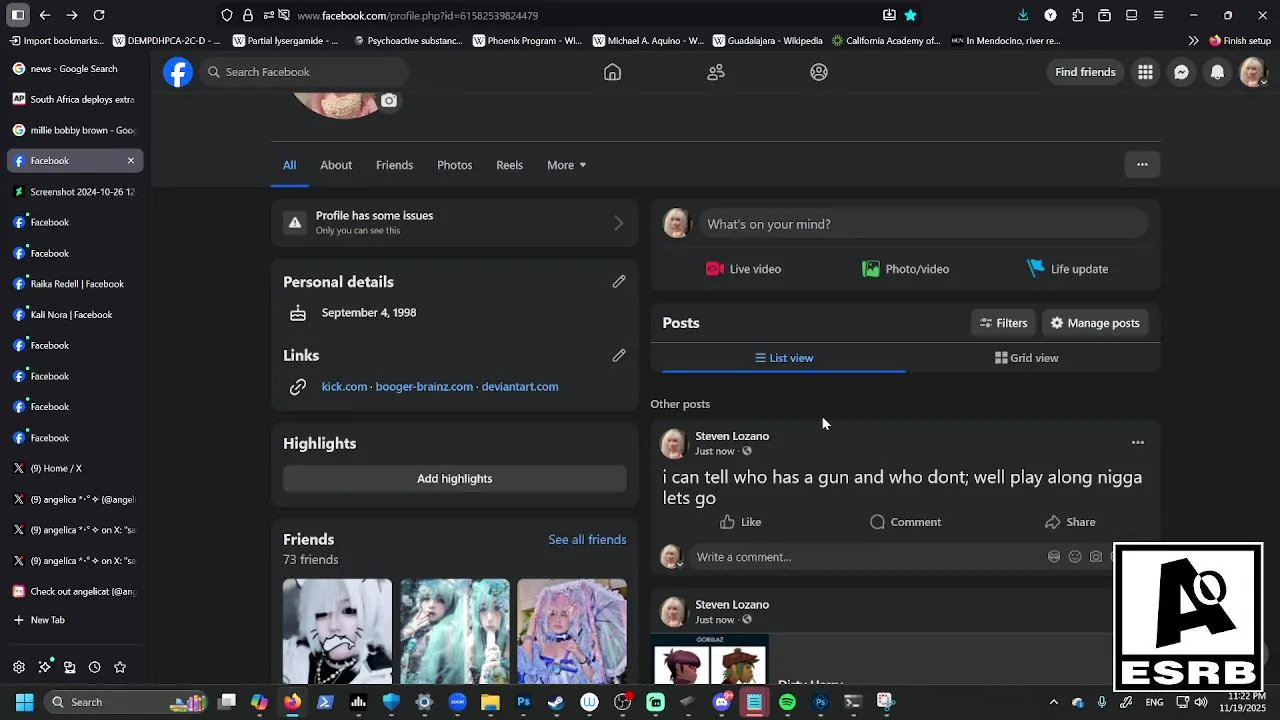The image size is (1280, 720).
Task: Open first friend thumbnail with white hair
Action: [x=337, y=631]
